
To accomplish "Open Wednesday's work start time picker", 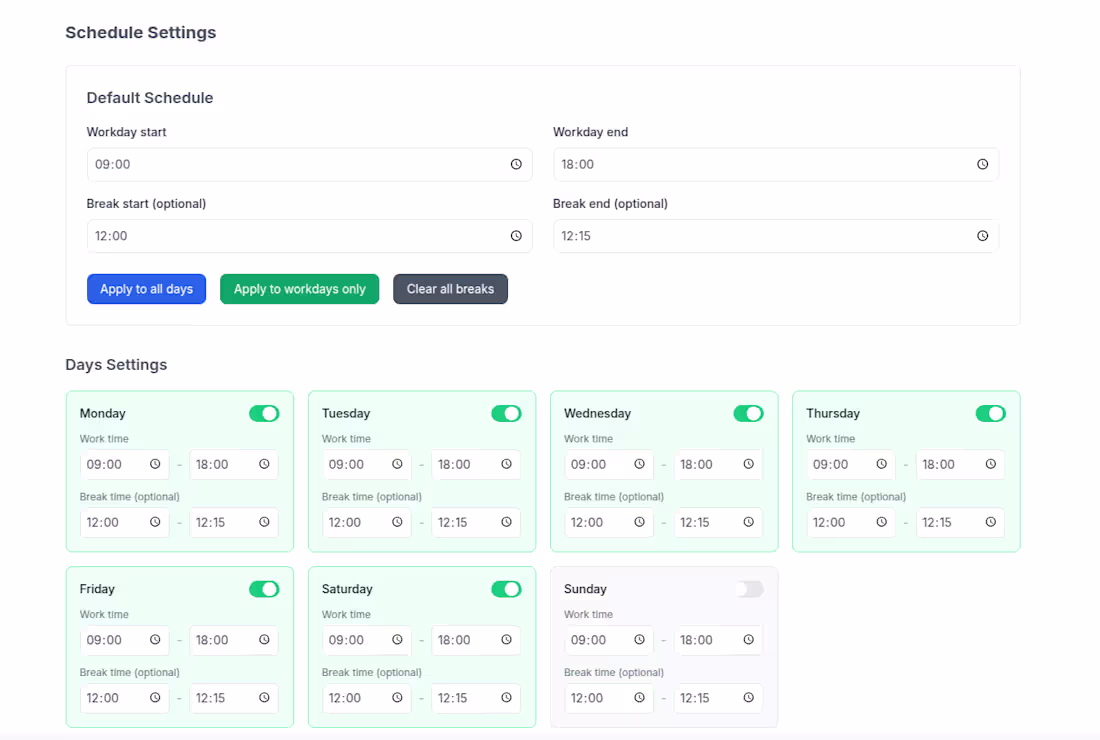I will click(x=639, y=464).
